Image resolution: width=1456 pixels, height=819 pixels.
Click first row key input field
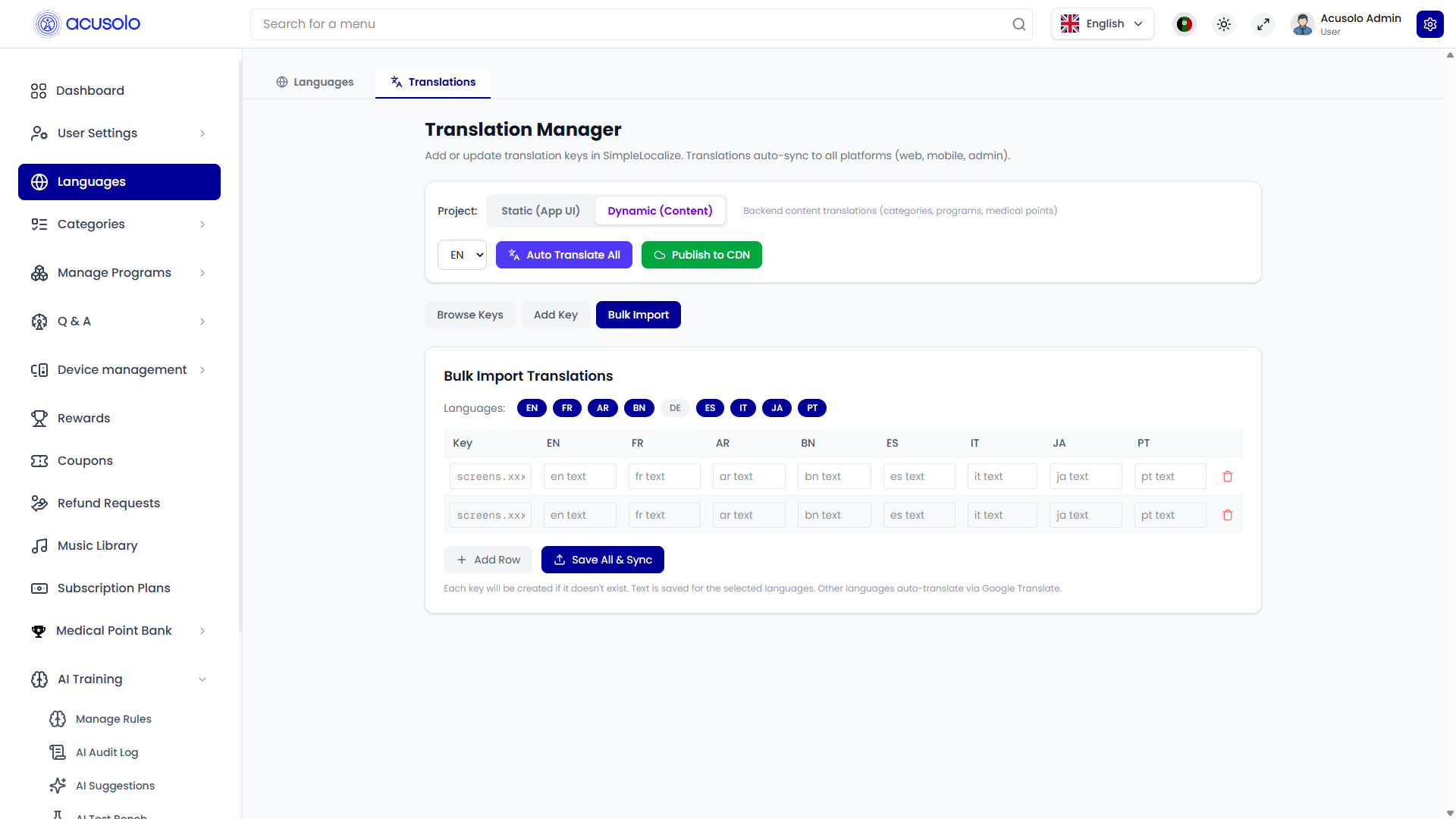[491, 476]
